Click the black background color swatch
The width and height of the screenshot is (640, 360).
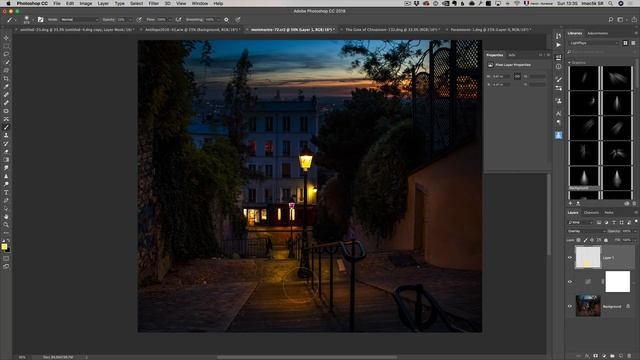pos(8,249)
